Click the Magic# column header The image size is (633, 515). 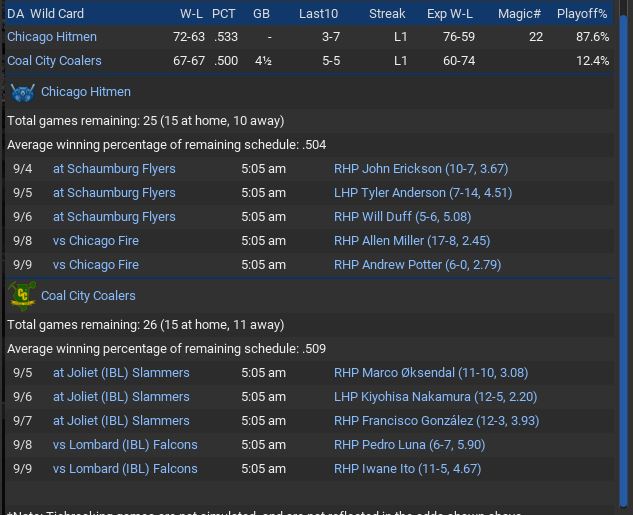point(520,14)
